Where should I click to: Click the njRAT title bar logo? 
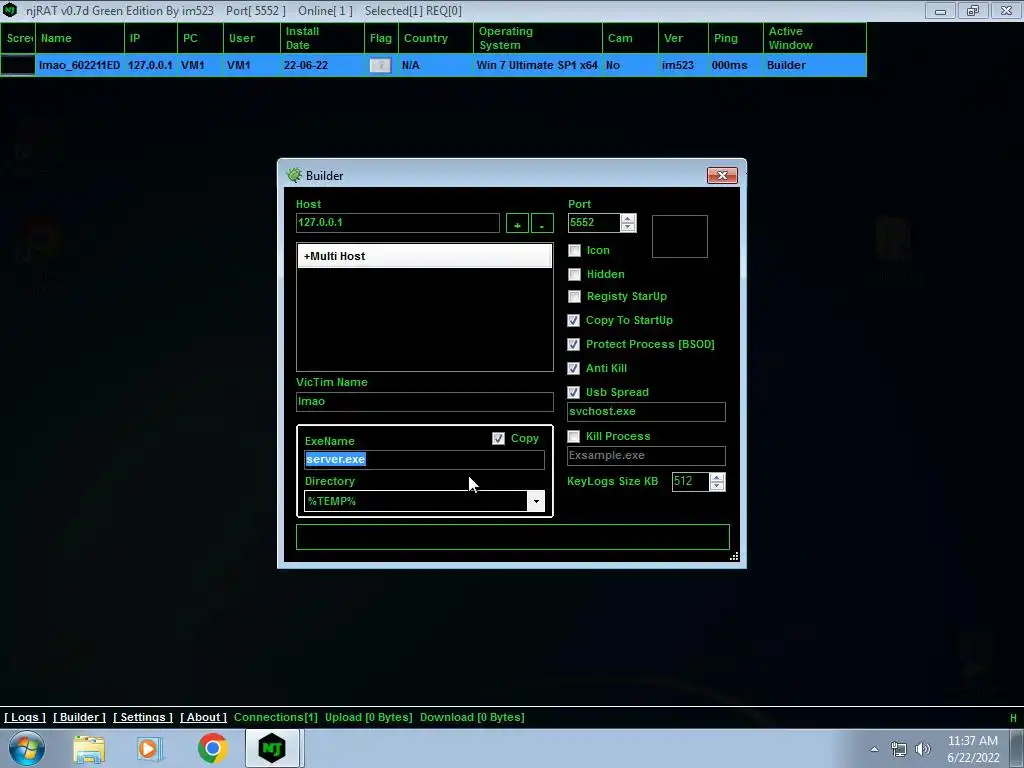(10, 10)
